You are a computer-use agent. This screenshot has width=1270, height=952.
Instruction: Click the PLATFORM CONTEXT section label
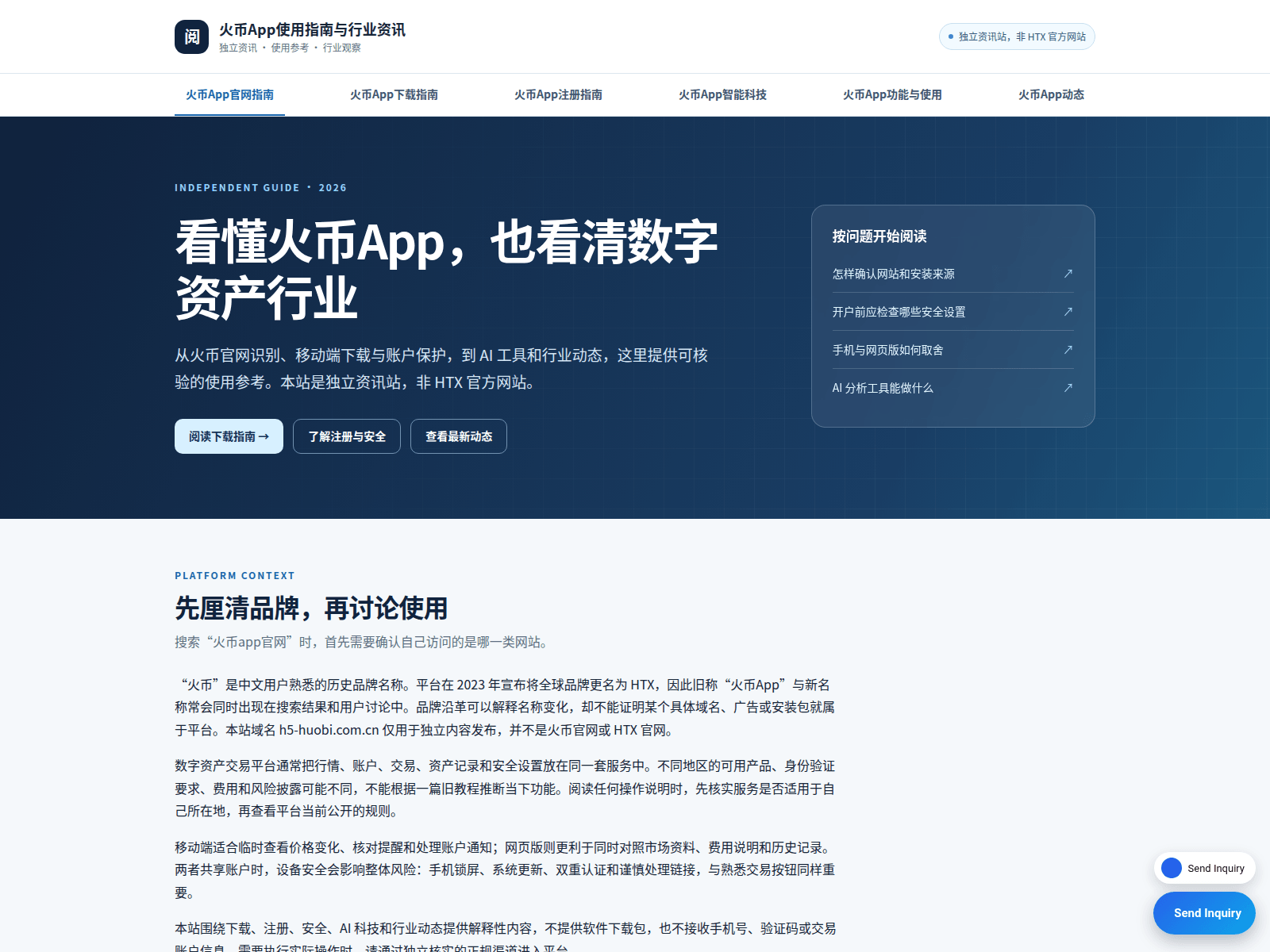pyautogui.click(x=235, y=576)
